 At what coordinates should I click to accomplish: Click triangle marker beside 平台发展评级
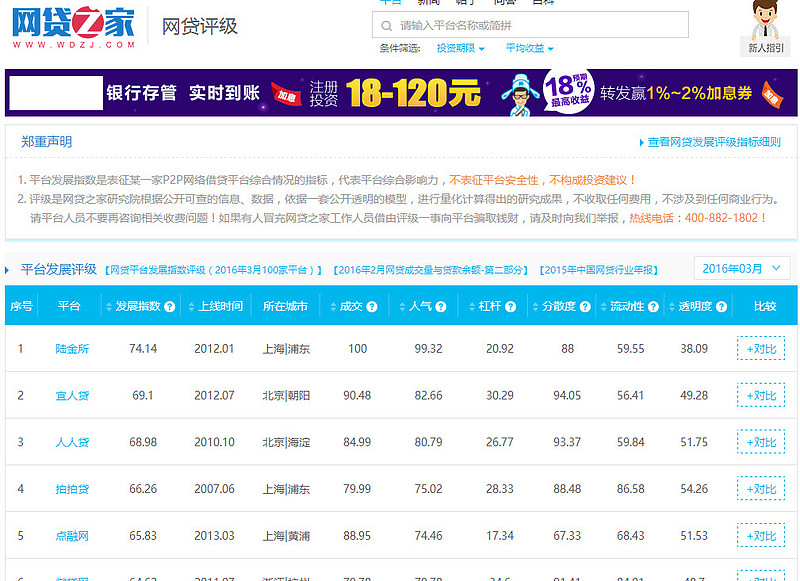pos(7,270)
